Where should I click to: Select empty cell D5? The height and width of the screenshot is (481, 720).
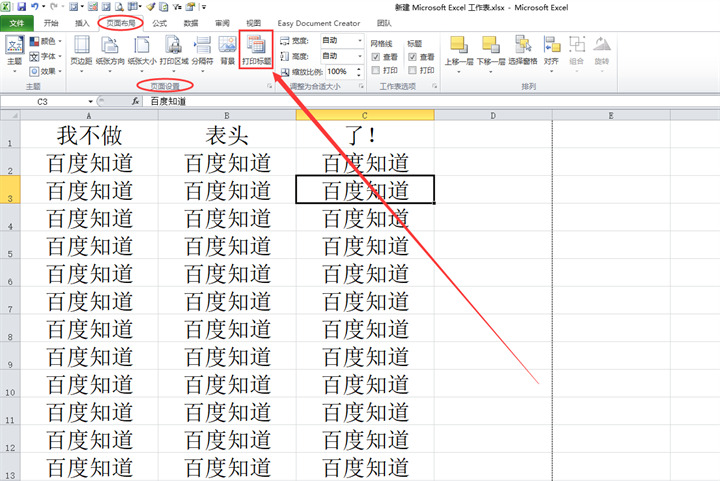[493, 245]
